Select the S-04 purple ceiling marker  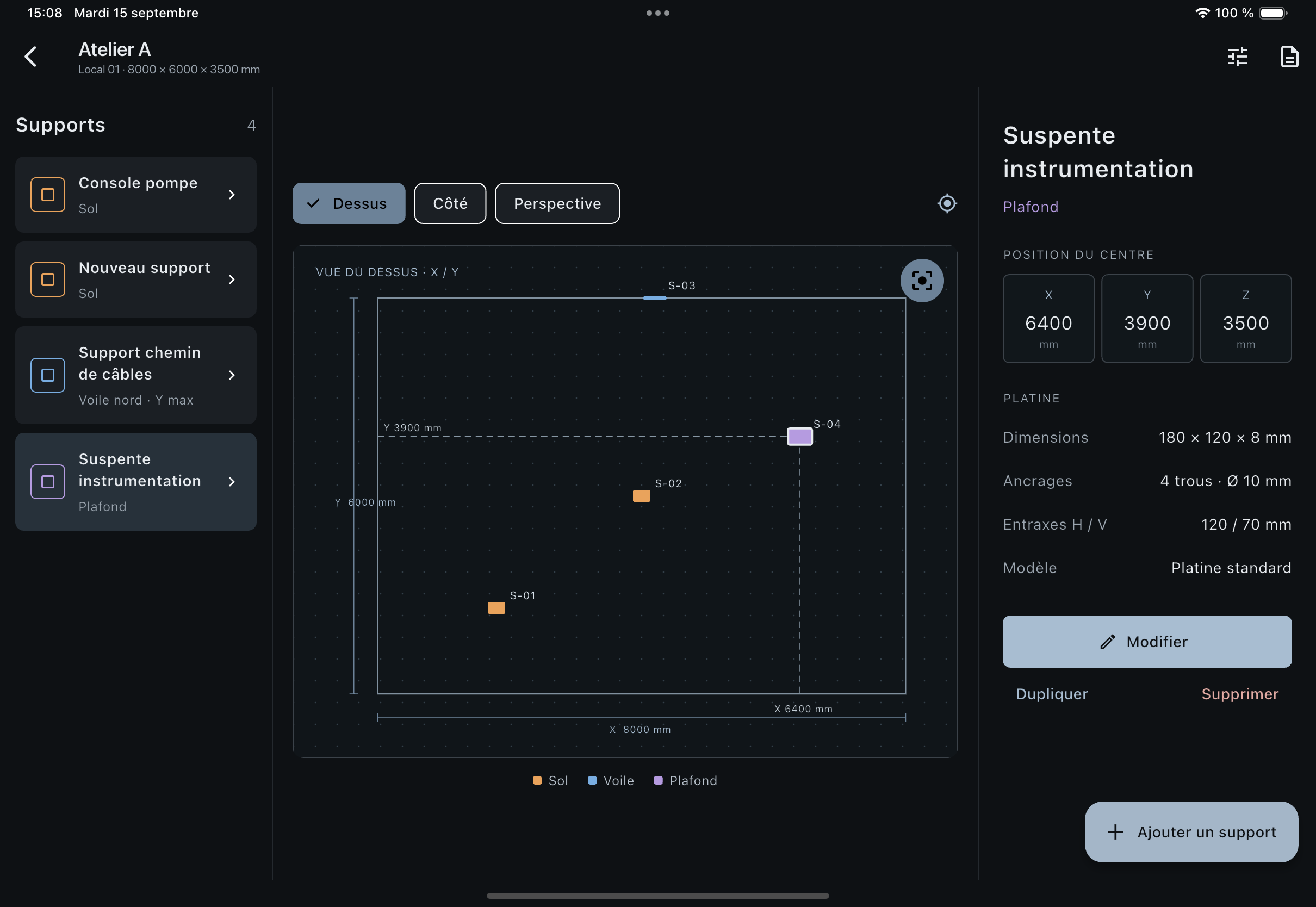coord(799,437)
